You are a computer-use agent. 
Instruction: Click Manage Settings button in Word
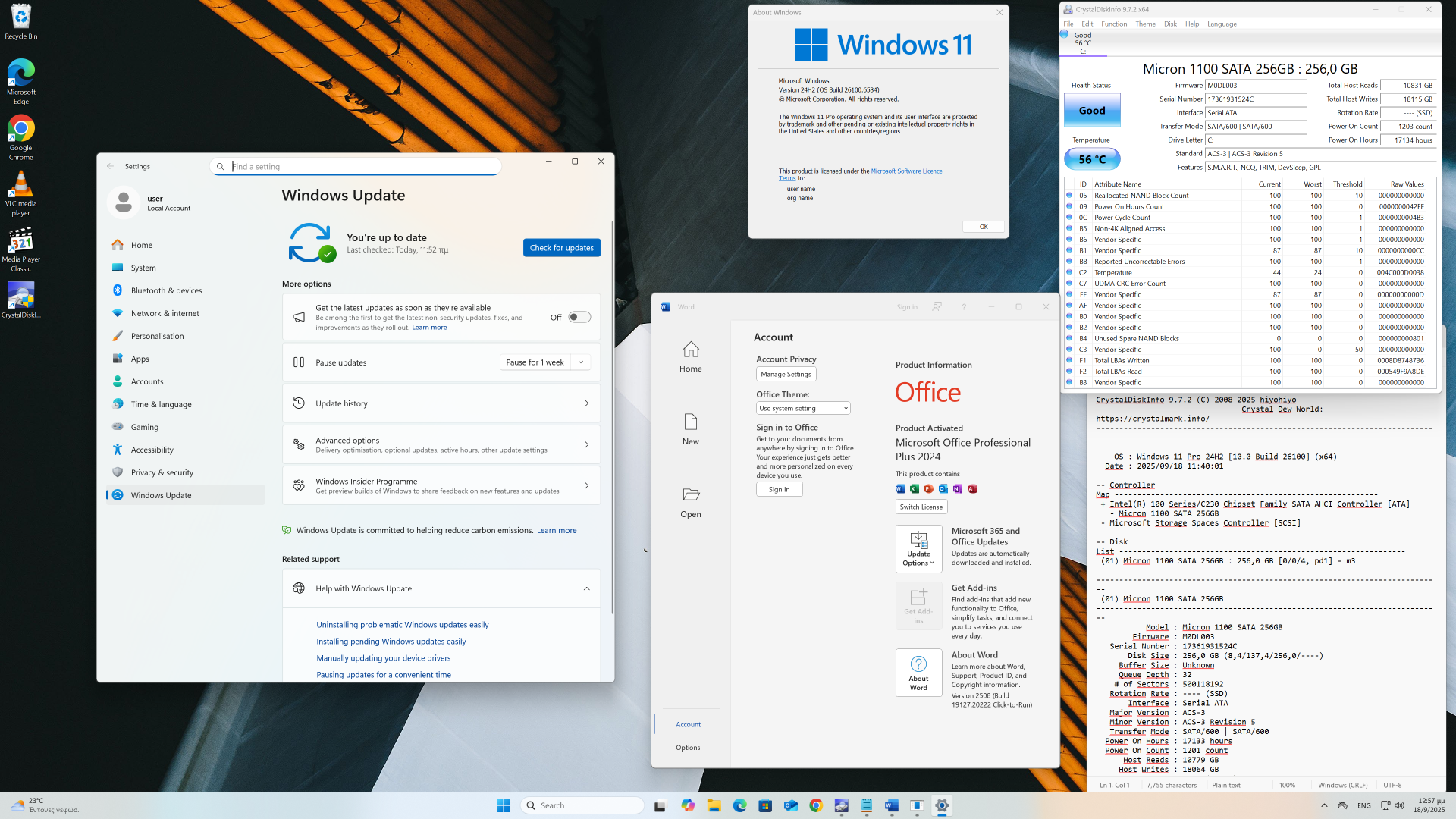point(786,374)
